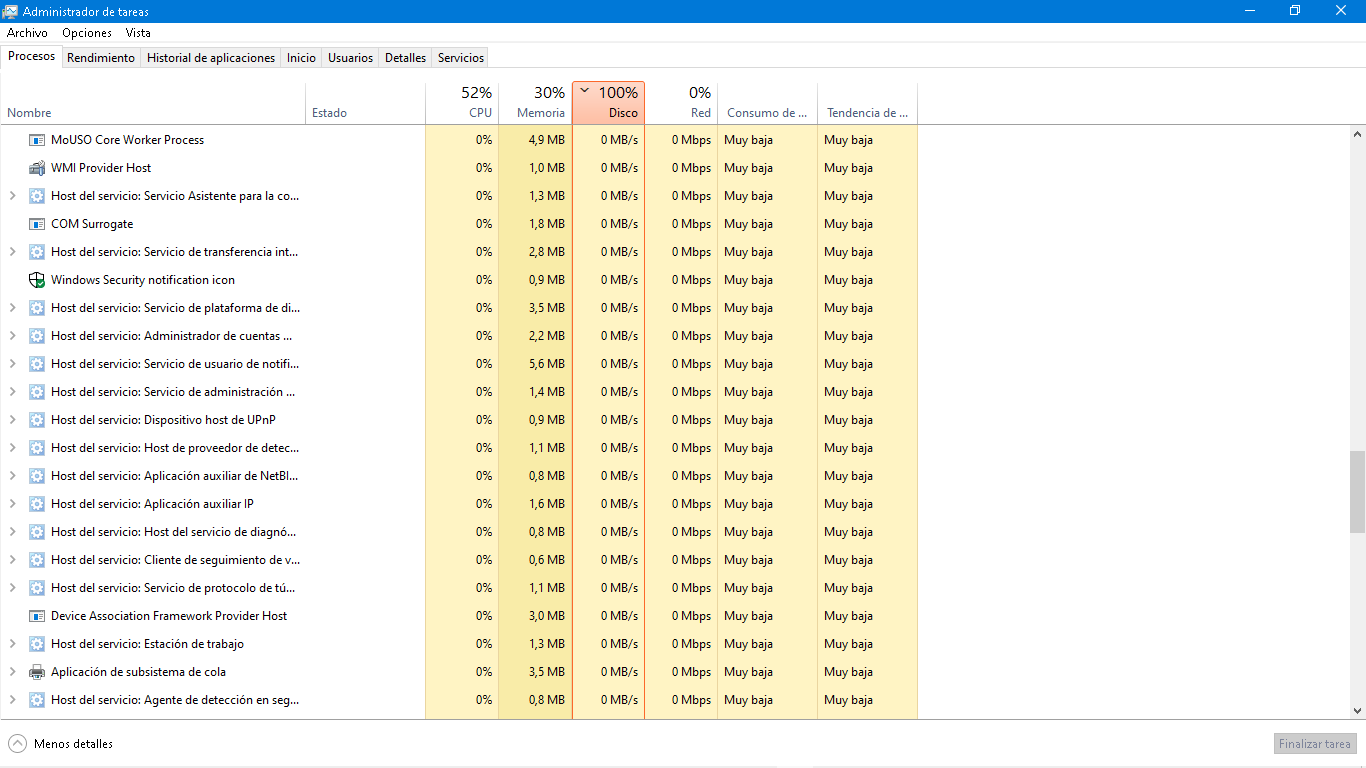Expand Dispositivo host de UPnP row
Viewport: 1366px width, 768px height.
pos(13,420)
